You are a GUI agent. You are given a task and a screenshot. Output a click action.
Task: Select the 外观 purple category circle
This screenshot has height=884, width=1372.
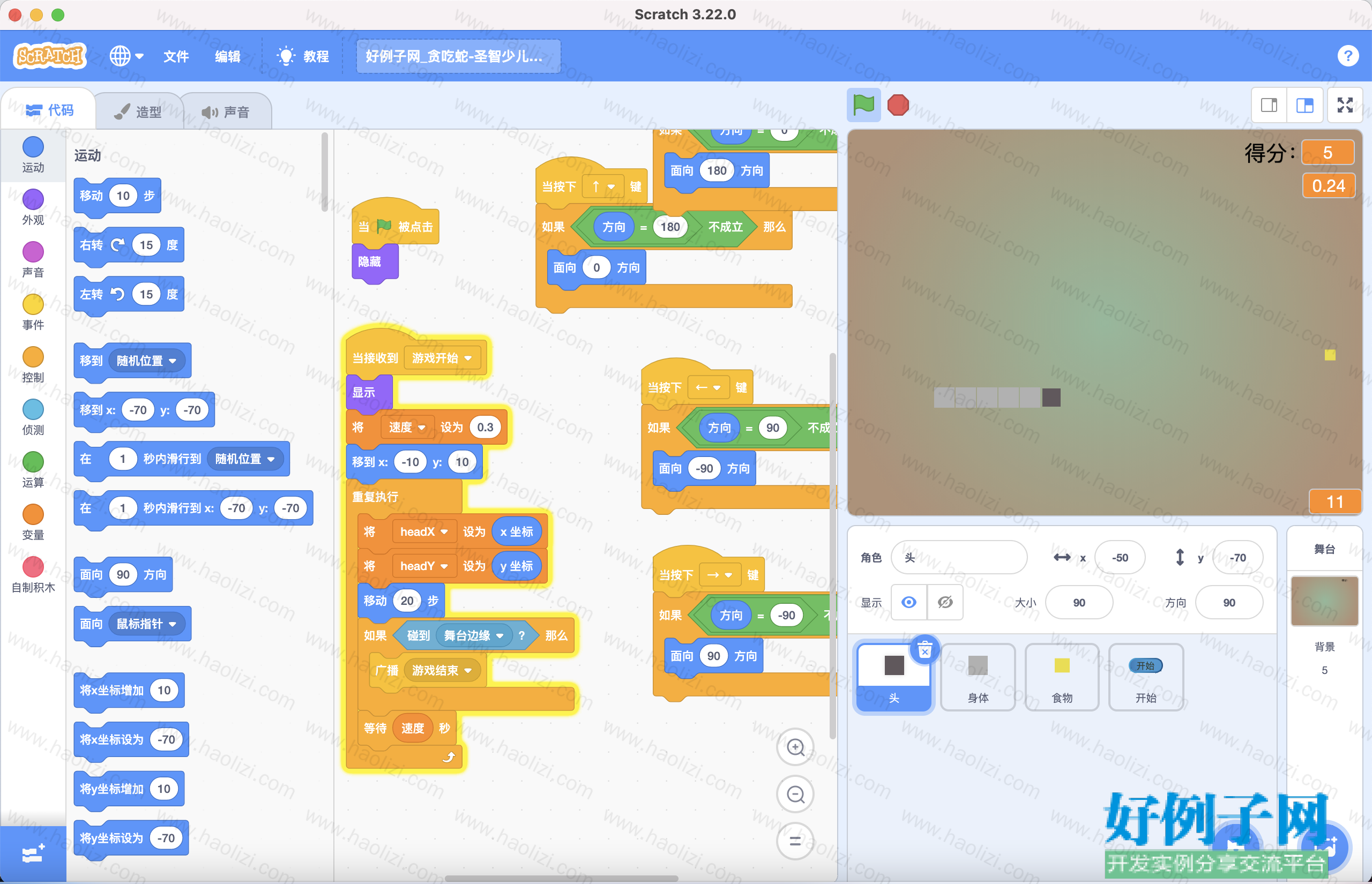(x=33, y=199)
